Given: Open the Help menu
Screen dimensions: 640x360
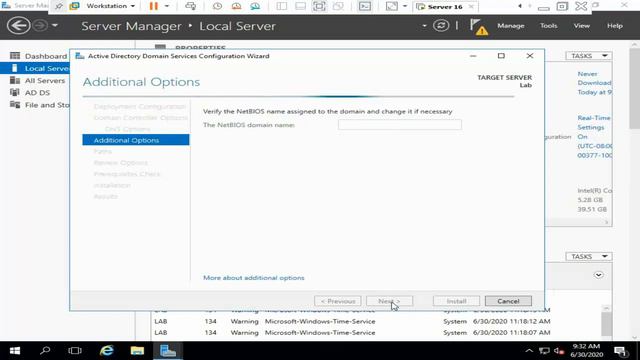Looking at the screenshot, I should (x=615, y=26).
